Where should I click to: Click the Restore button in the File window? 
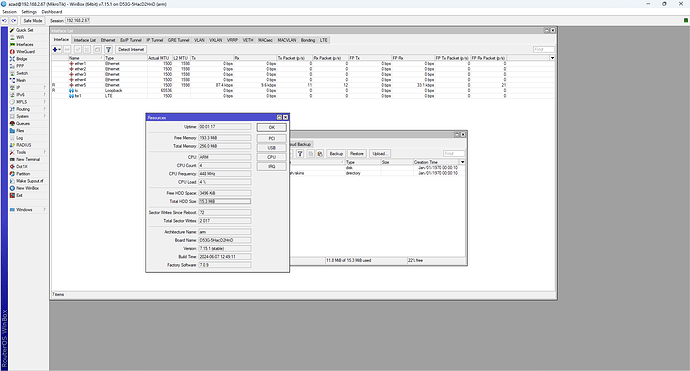pyautogui.click(x=356, y=154)
